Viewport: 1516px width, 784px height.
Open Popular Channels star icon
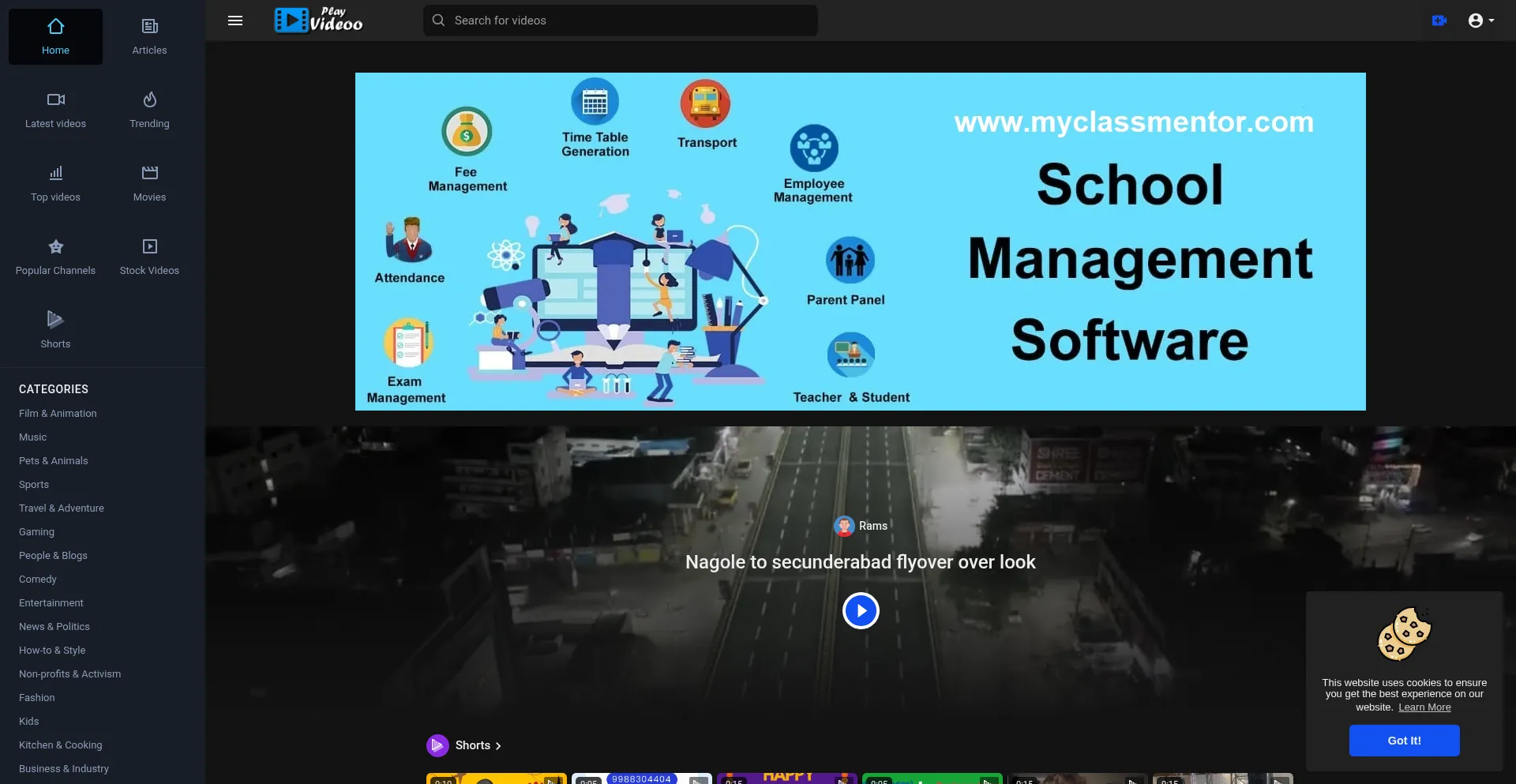point(55,246)
